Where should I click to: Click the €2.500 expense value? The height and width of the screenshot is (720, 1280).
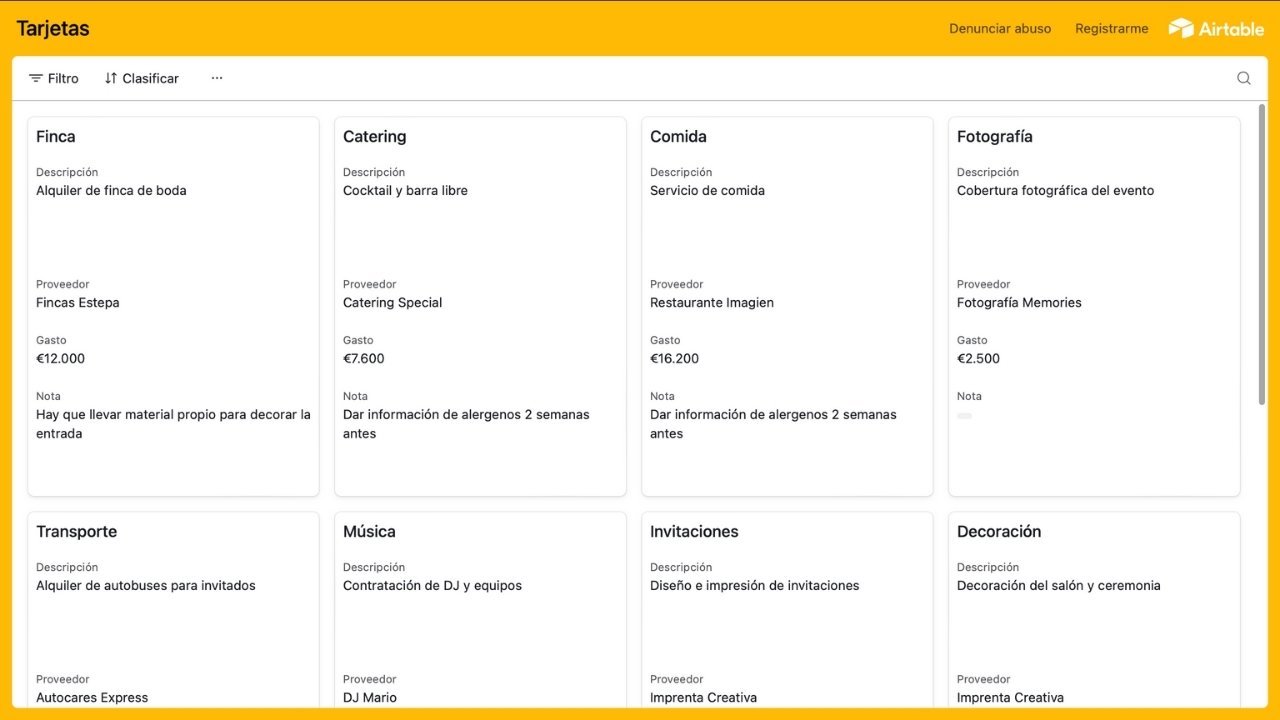(x=978, y=359)
